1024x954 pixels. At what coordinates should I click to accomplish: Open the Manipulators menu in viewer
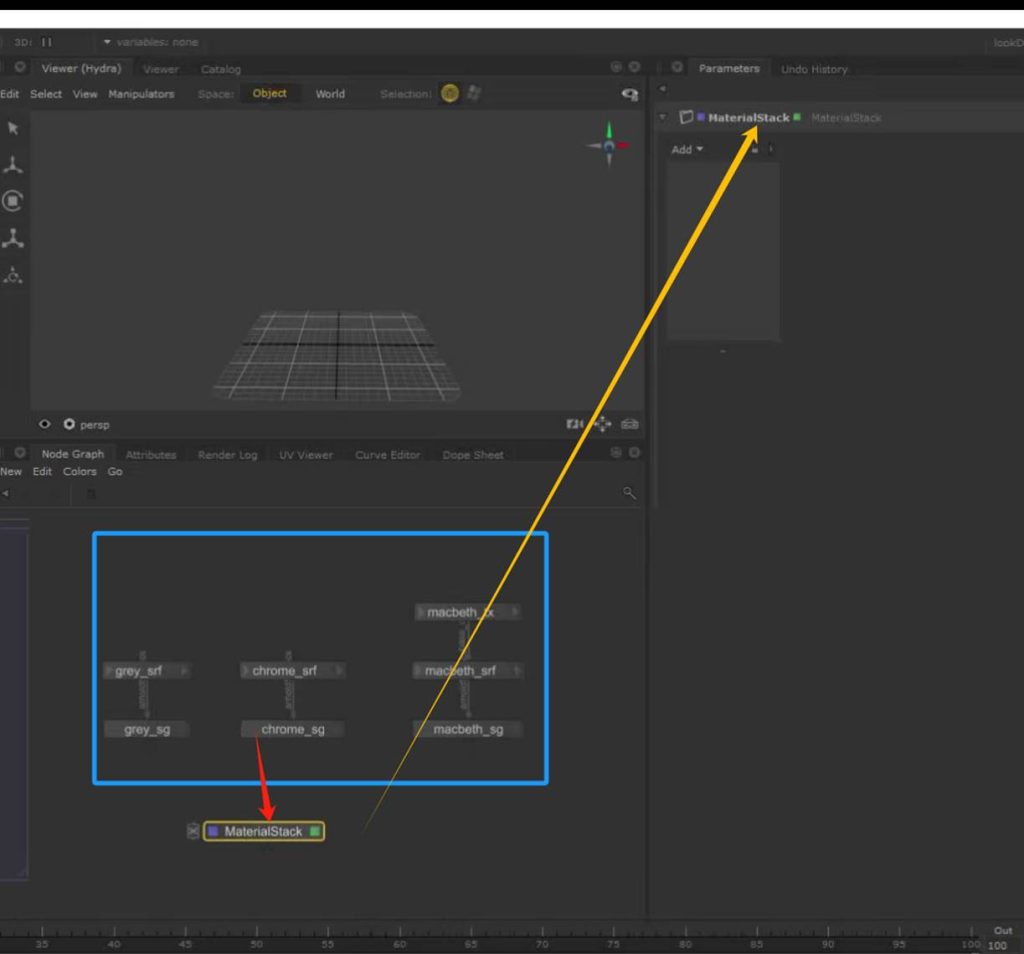pos(141,94)
